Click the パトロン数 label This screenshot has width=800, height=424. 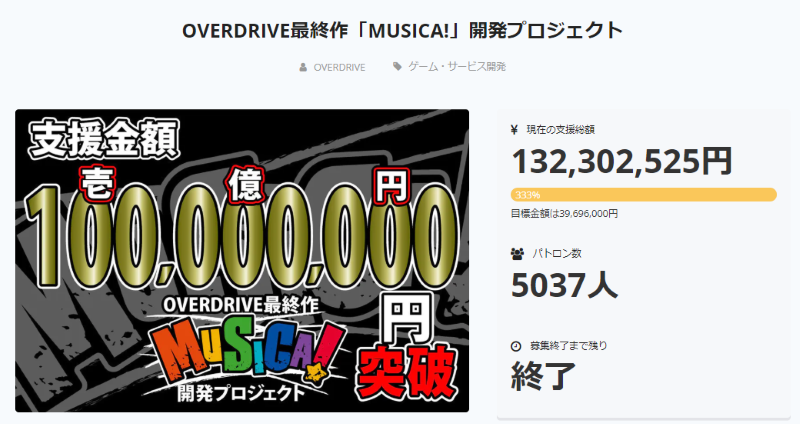(557, 254)
